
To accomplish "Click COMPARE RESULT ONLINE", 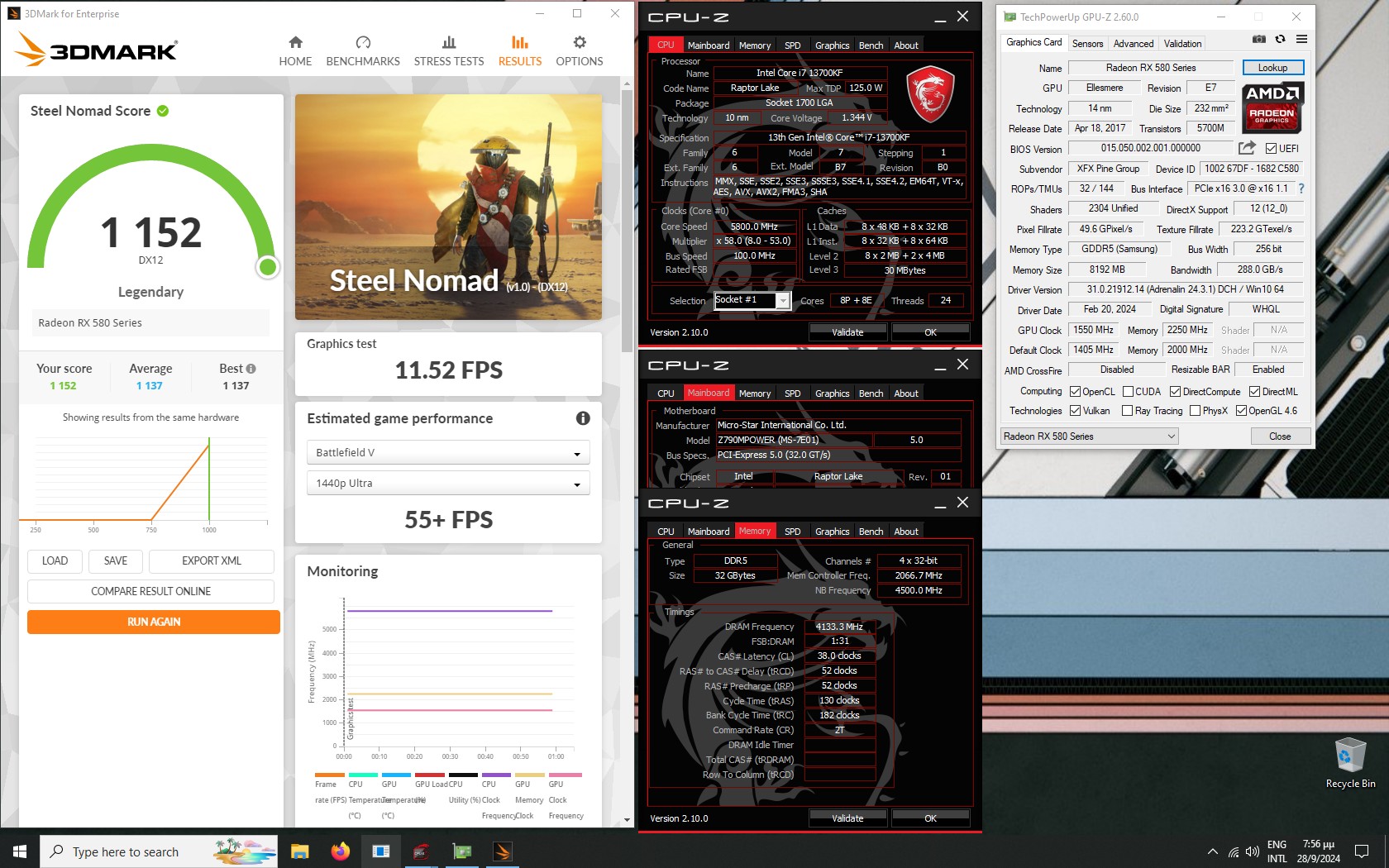I will point(150,591).
